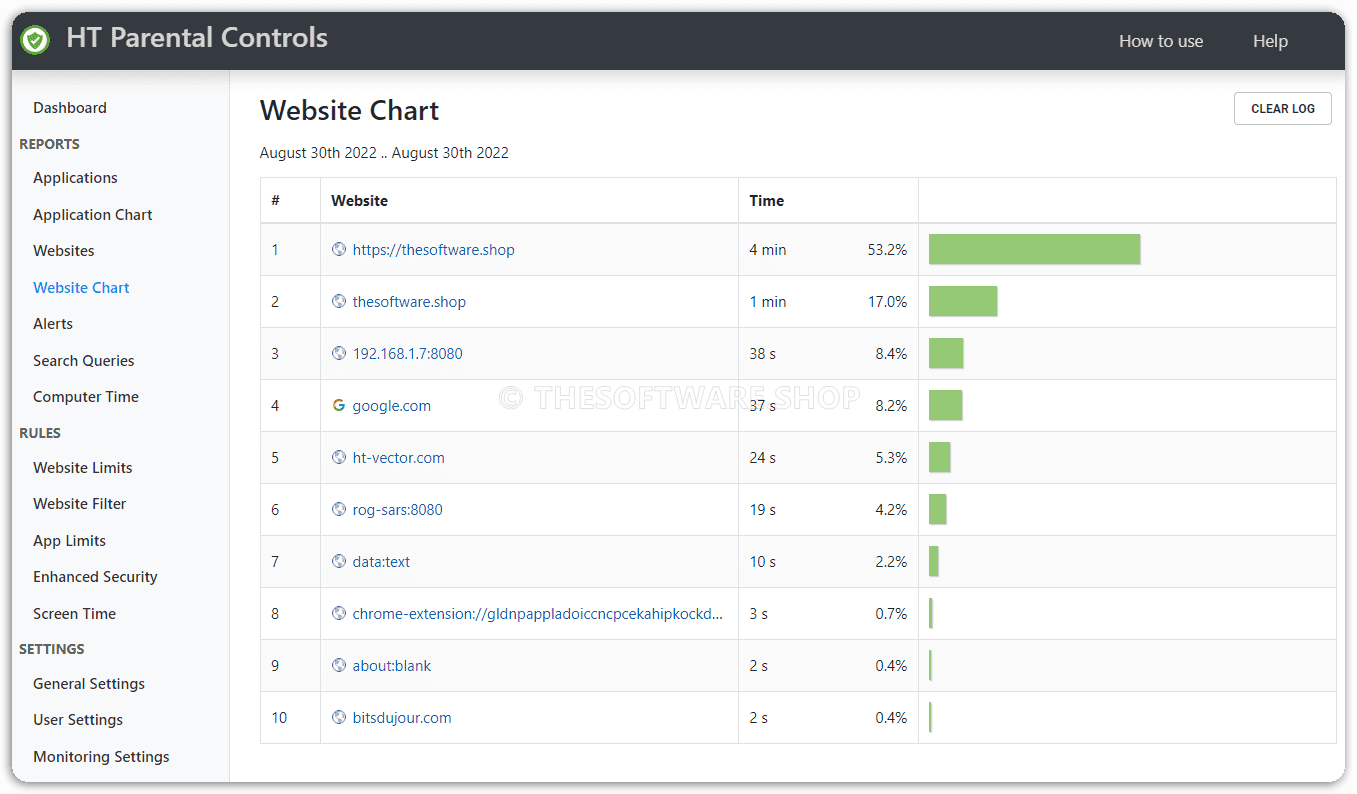Open the Dashboard page
This screenshot has width=1357, height=794.
[x=70, y=108]
